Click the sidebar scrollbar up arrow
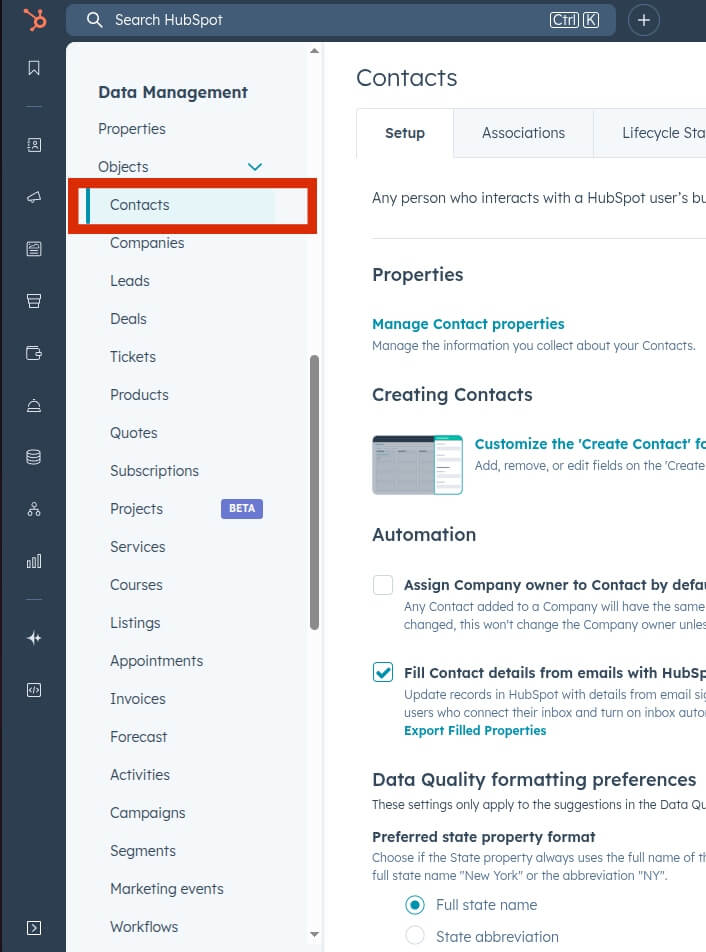Screen dimensions: 706x952 [x=314, y=51]
